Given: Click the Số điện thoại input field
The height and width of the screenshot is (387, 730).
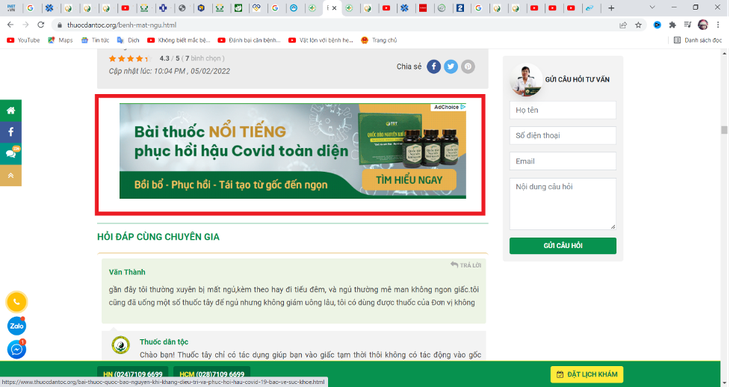Looking at the screenshot, I should (562, 136).
